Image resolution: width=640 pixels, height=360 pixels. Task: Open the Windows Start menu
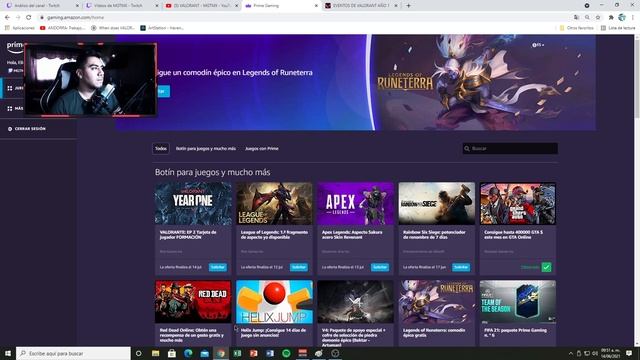8,353
